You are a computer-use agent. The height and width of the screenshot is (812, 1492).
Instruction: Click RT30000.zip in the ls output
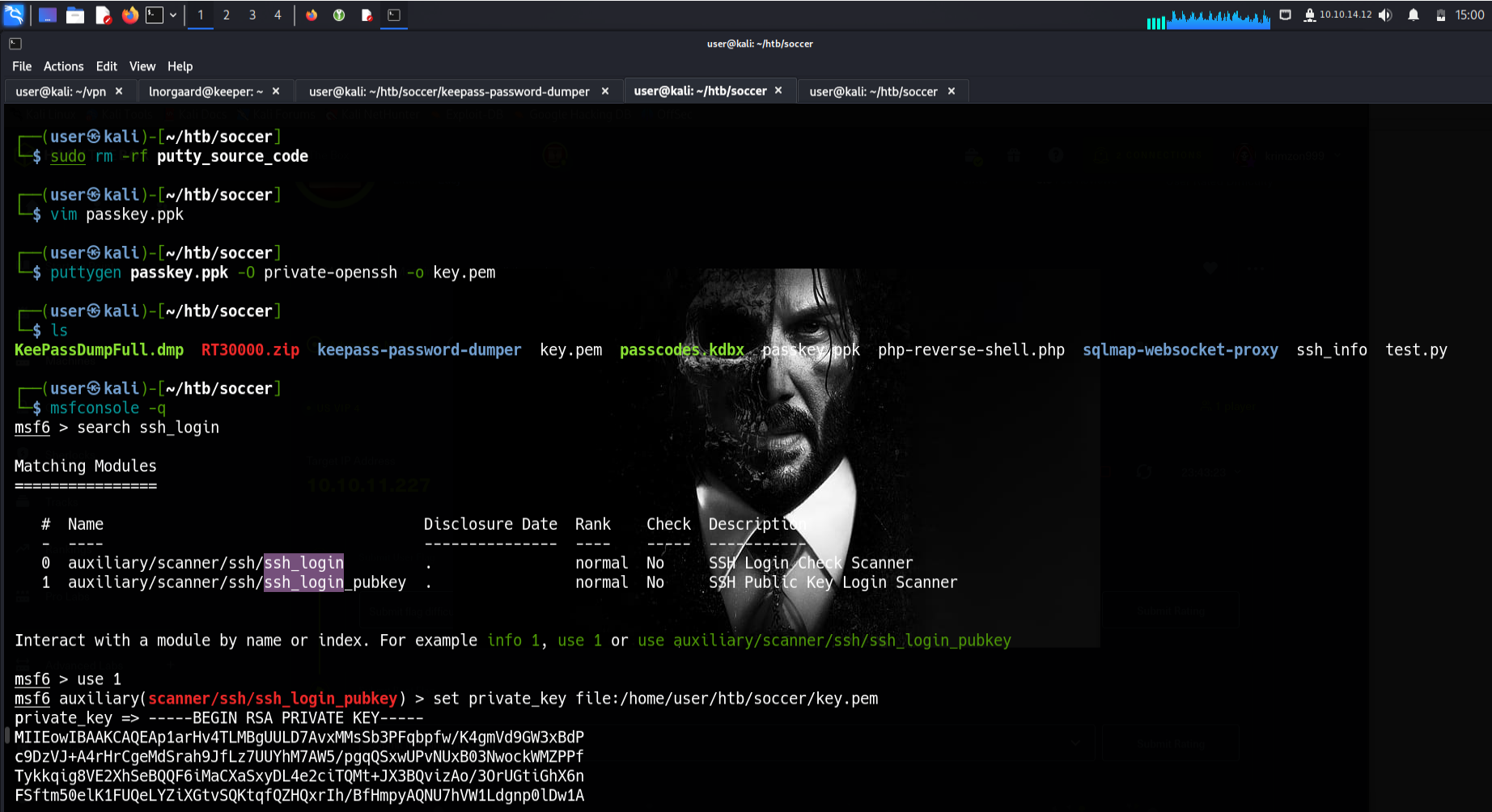coord(250,350)
